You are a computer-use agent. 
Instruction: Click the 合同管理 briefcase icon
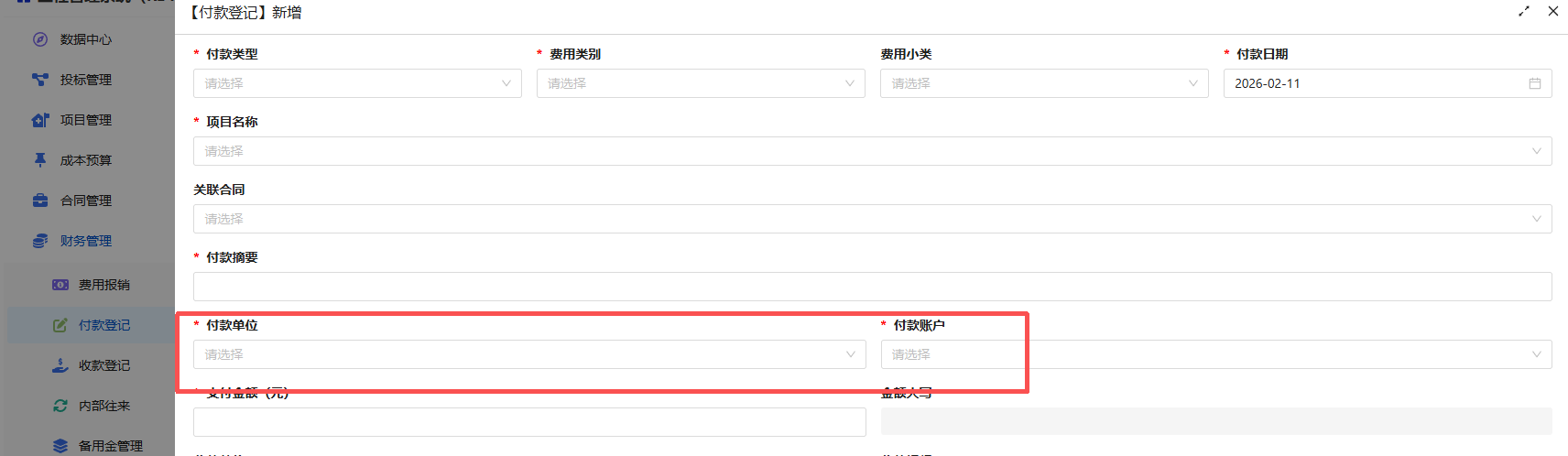click(40, 201)
